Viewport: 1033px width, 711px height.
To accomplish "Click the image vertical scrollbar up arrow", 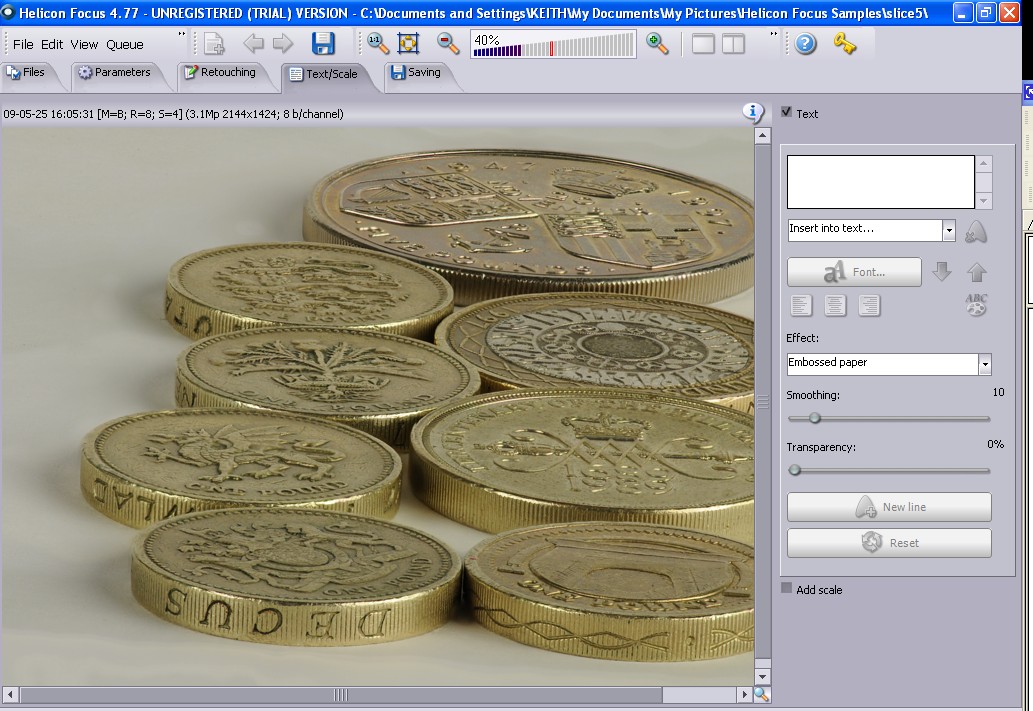I will pyautogui.click(x=762, y=136).
